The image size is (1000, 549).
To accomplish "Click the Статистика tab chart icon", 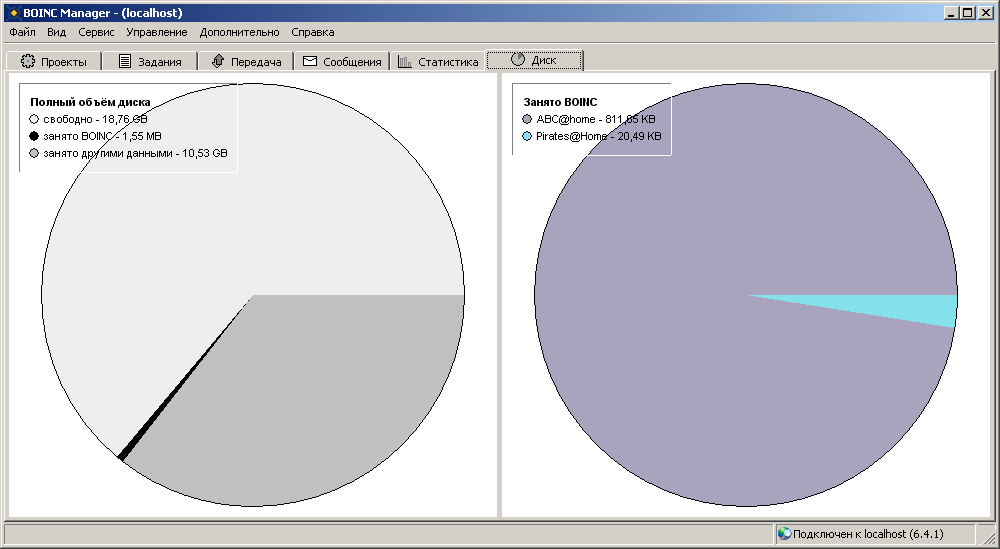I will (404, 61).
